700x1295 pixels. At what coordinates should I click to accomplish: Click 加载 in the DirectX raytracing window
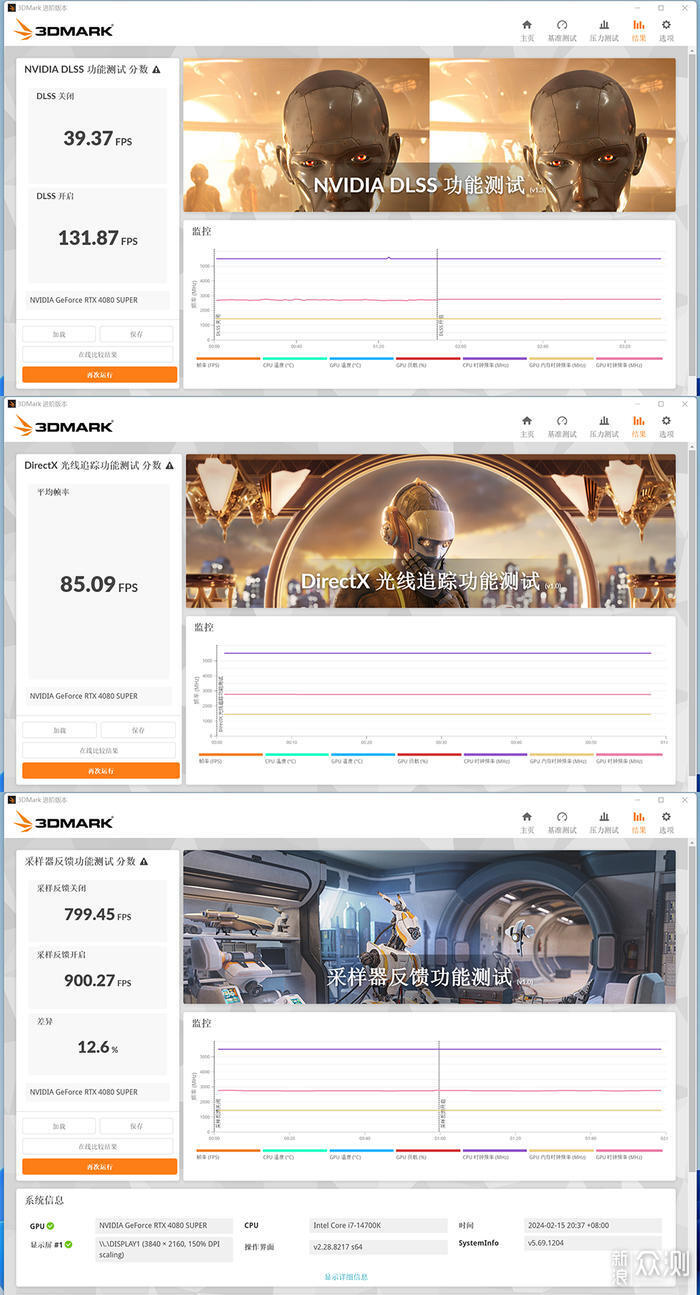point(59,731)
